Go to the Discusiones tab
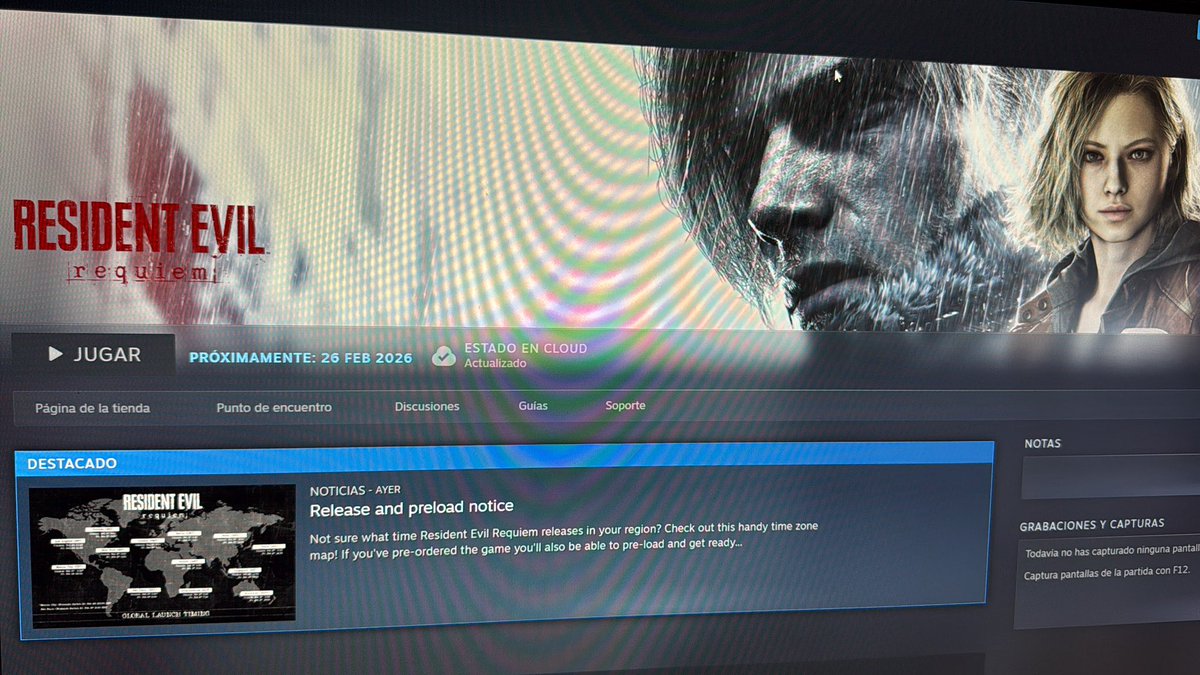This screenshot has height=675, width=1200. click(x=427, y=406)
